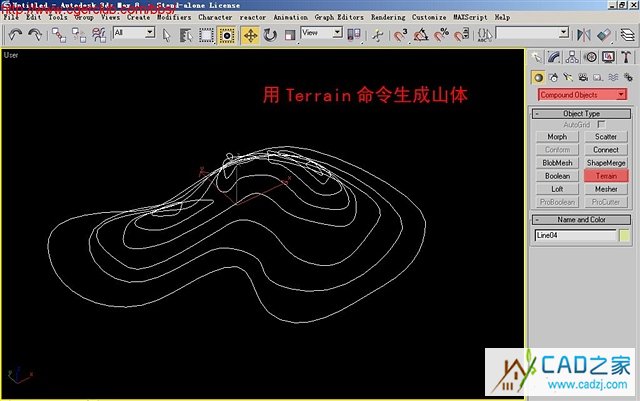Switch to the Display panel tab

(608, 57)
